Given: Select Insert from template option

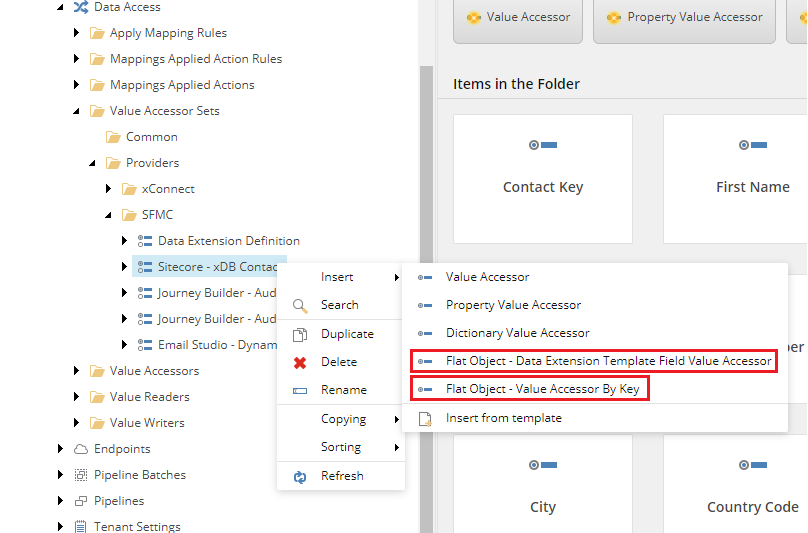Looking at the screenshot, I should 595,418.
